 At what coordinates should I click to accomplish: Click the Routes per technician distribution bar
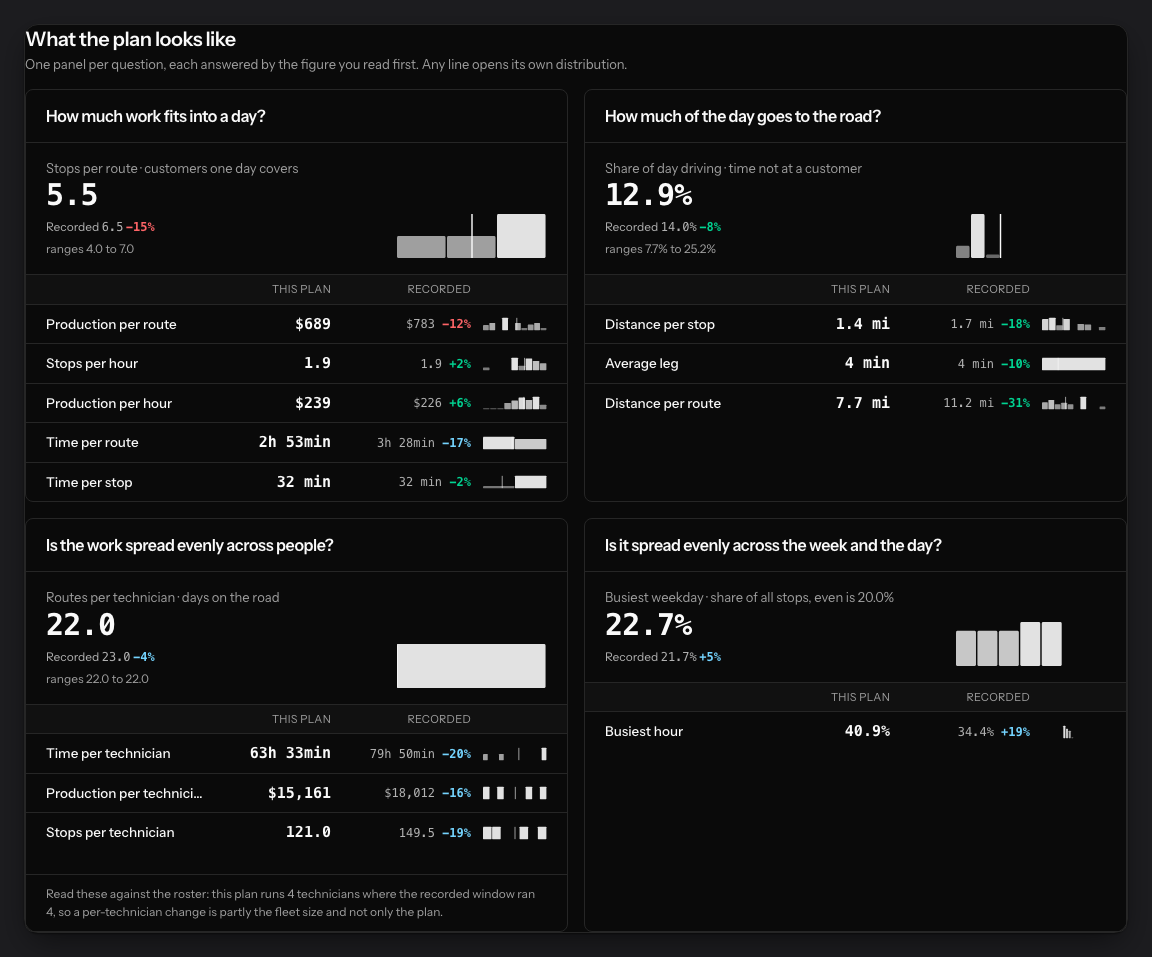pos(471,666)
